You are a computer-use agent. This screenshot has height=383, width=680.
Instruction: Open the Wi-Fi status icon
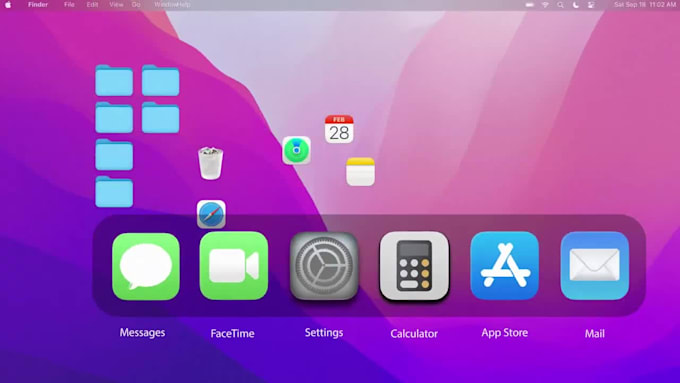point(545,5)
